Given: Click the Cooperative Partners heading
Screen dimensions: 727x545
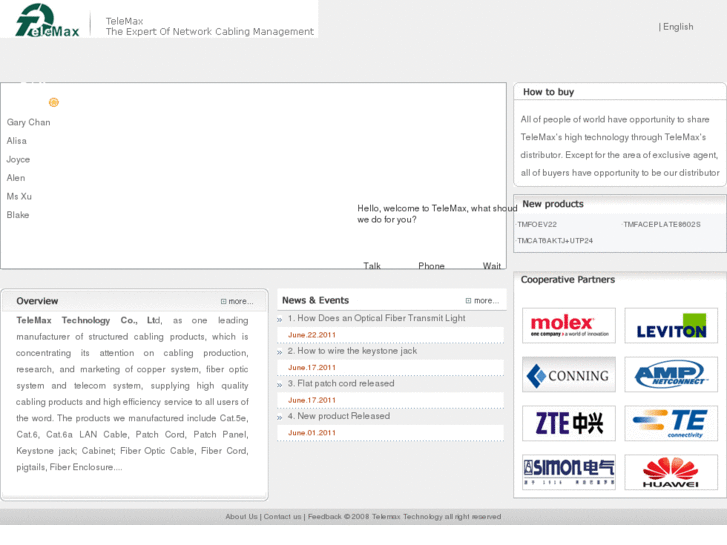Looking at the screenshot, I should pyautogui.click(x=568, y=280).
